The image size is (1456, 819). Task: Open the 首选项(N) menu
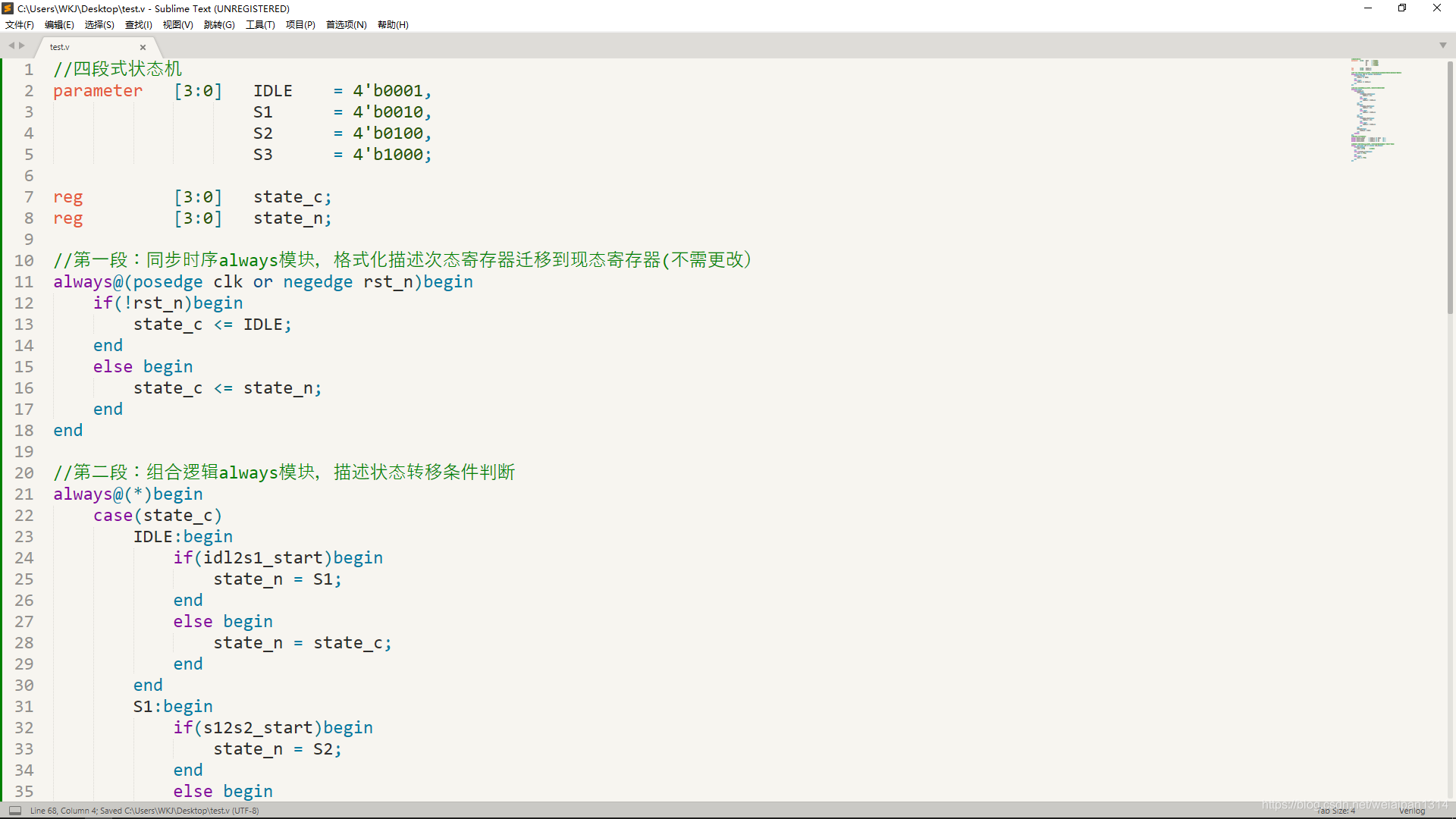pyautogui.click(x=346, y=25)
